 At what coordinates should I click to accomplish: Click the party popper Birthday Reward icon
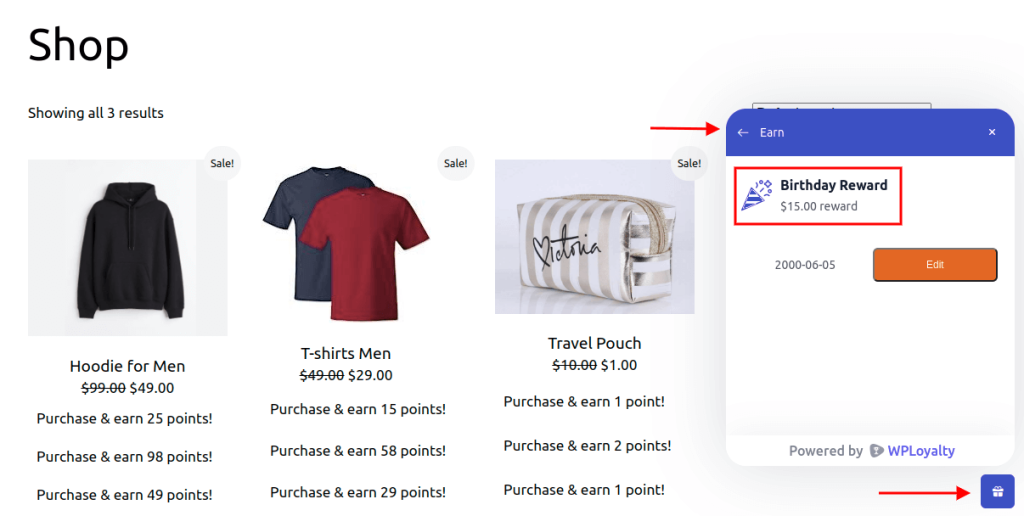point(757,195)
